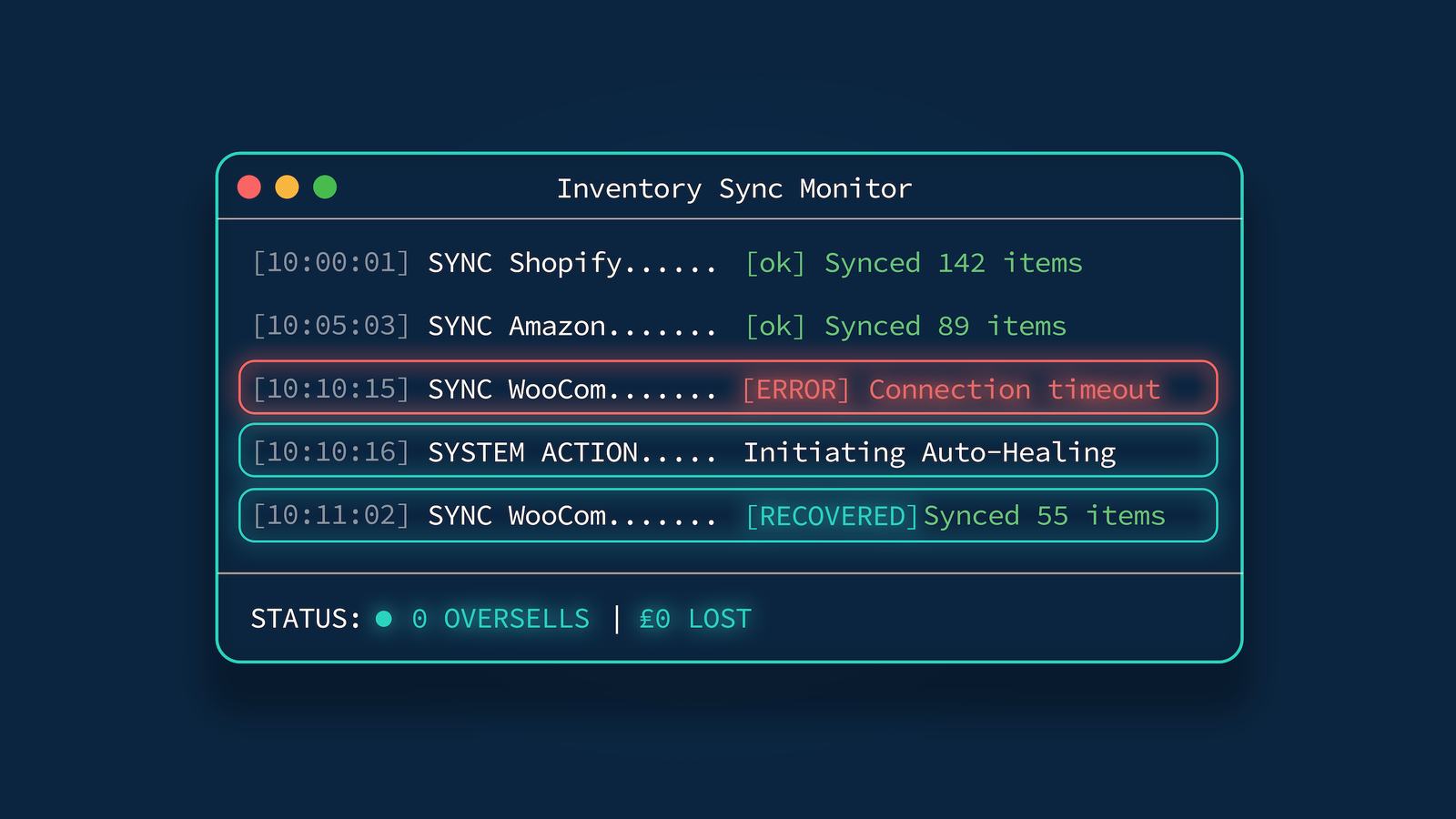Select the 10:00:01 timestamp
The image size is (1456, 819).
point(331,263)
